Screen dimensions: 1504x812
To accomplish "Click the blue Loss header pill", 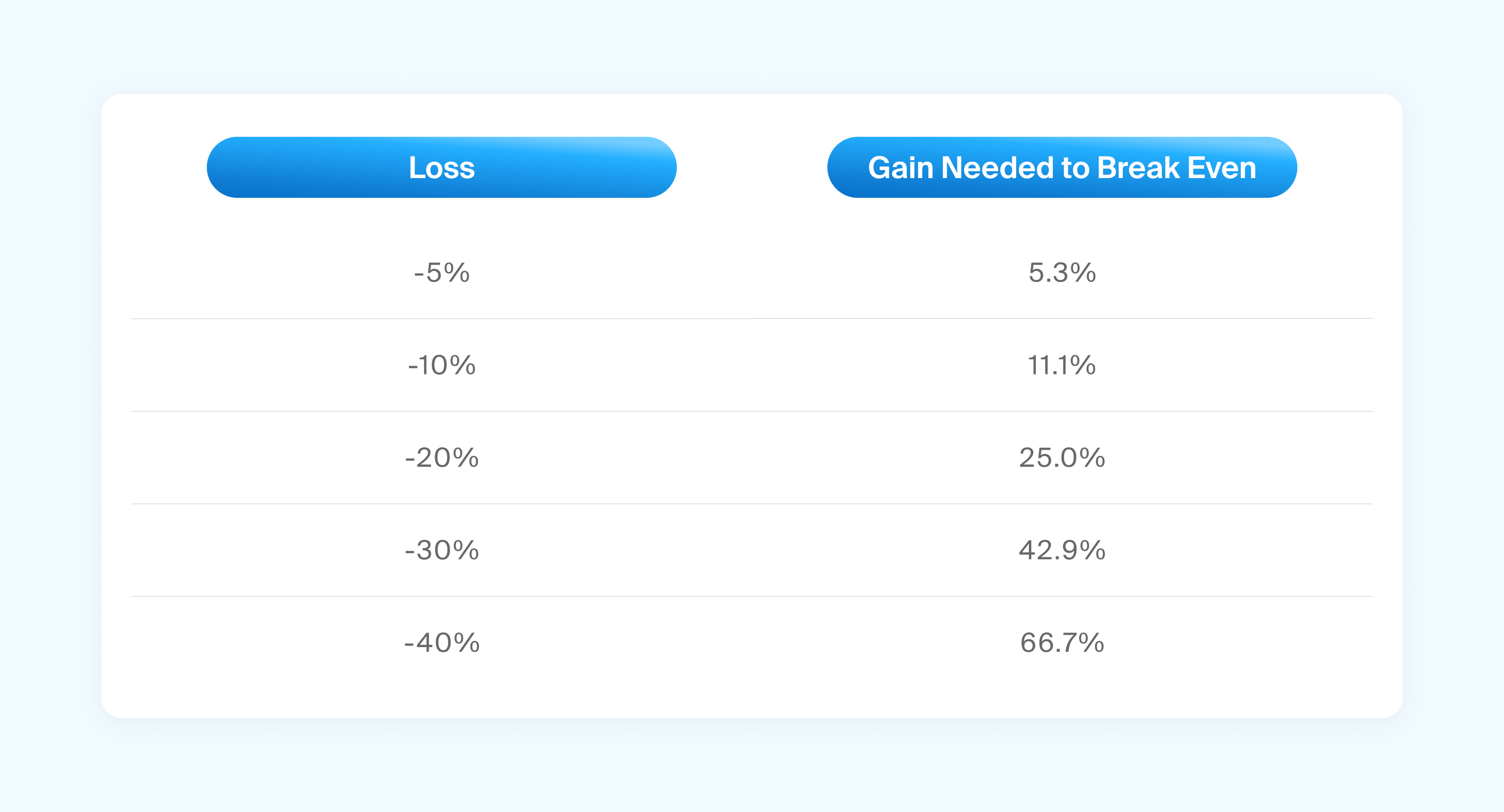I will [441, 168].
